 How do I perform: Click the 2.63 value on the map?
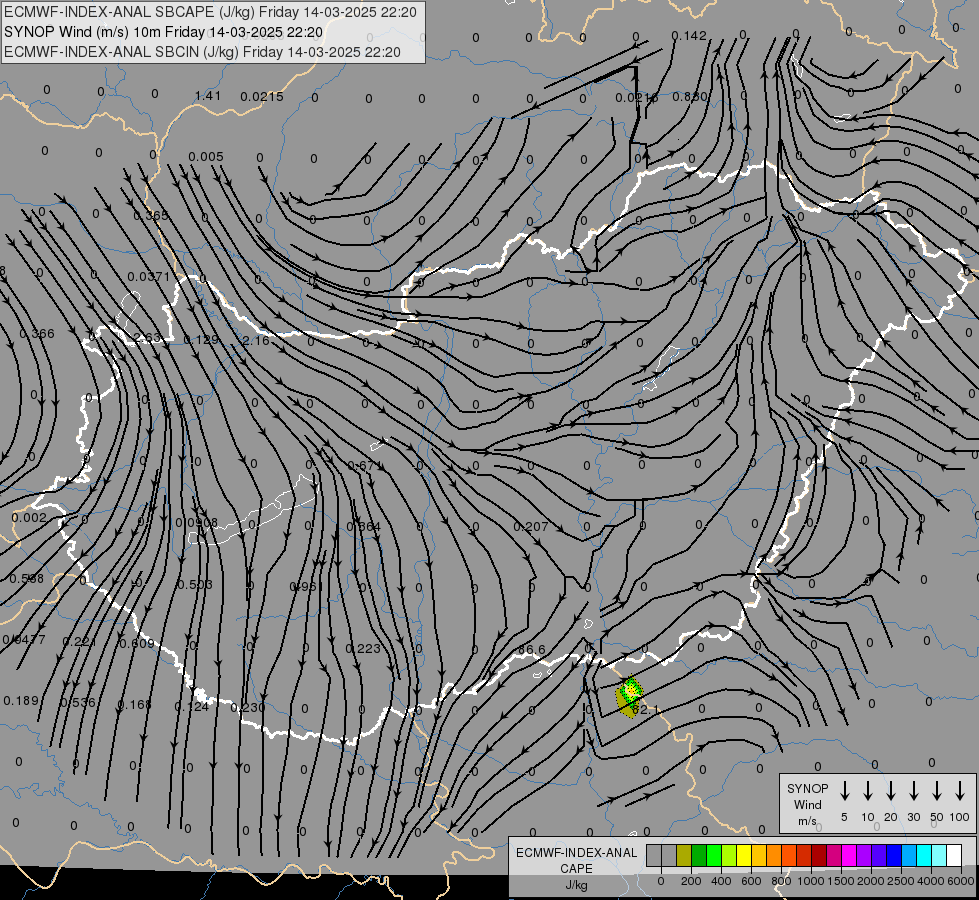[x=147, y=337]
